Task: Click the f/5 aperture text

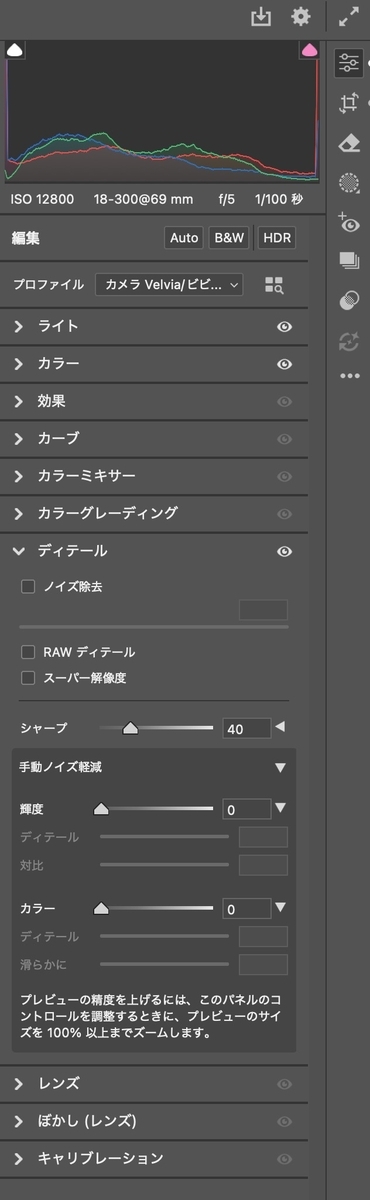Action: pos(227,199)
